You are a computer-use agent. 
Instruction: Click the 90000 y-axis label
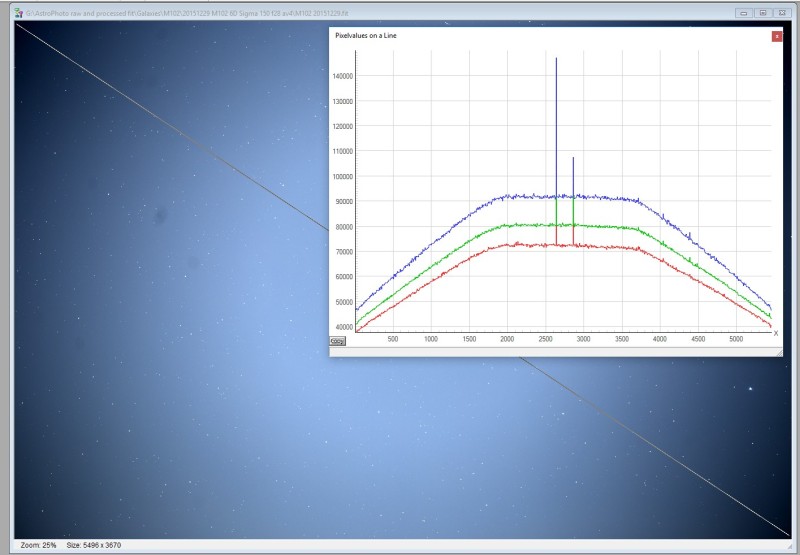point(344,201)
